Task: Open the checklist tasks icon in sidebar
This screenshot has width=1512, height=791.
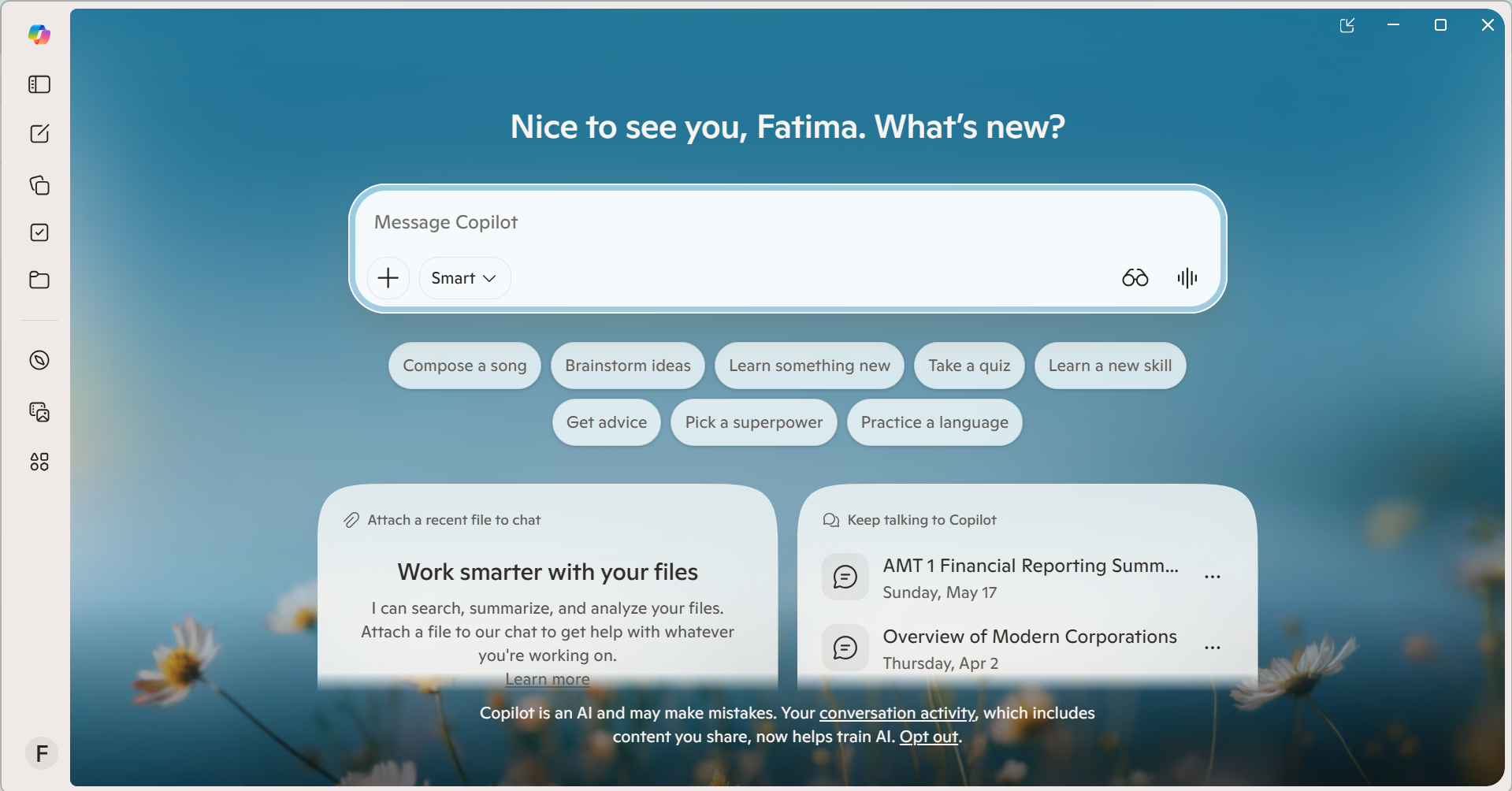Action: coord(39,232)
